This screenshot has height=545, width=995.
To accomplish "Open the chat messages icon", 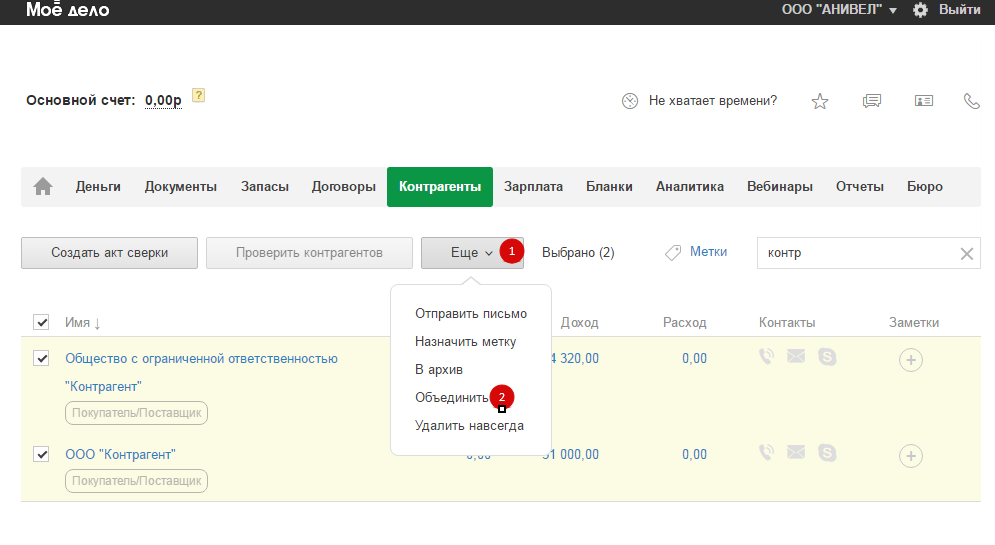I will (872, 101).
